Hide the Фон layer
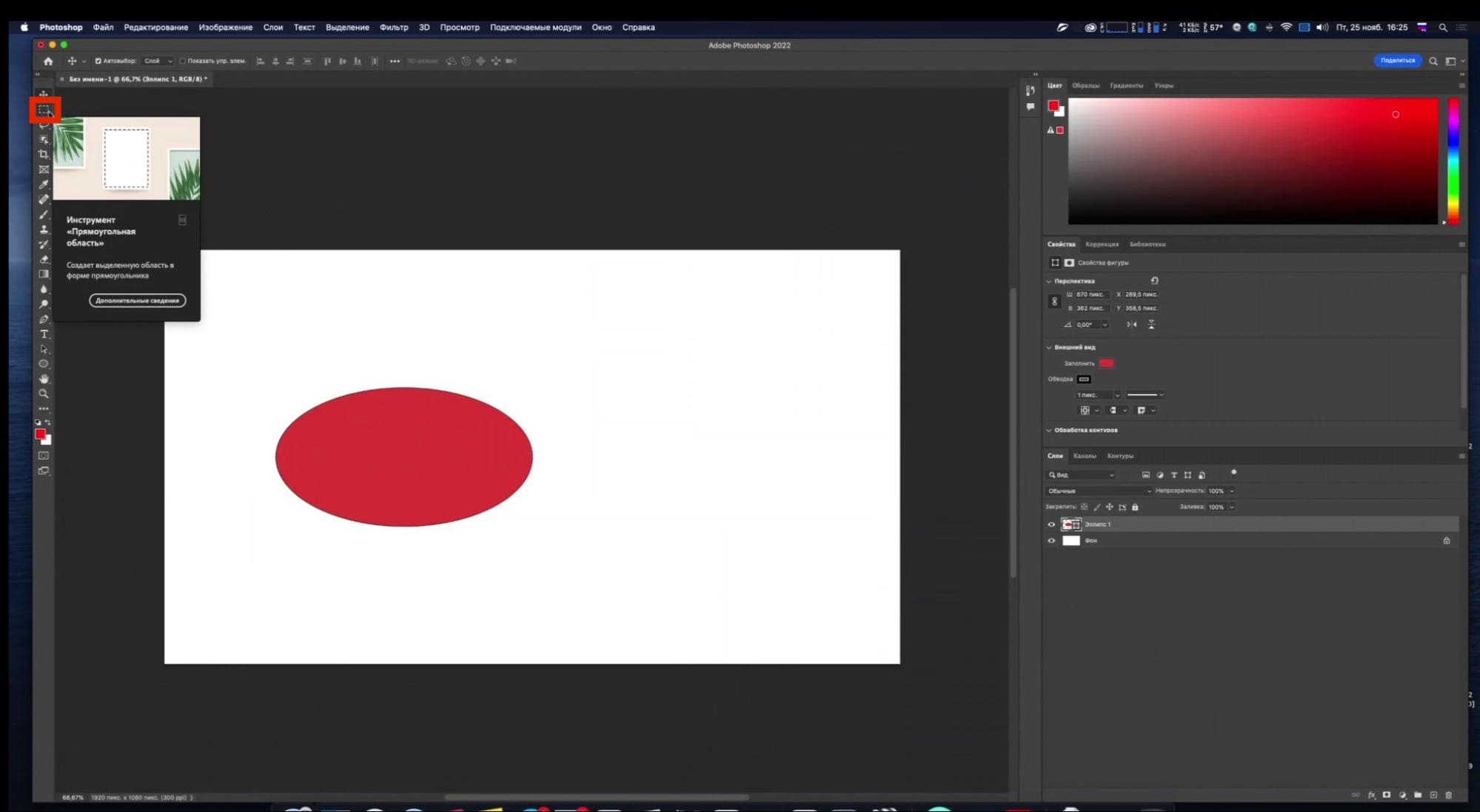1480x812 pixels. tap(1051, 540)
